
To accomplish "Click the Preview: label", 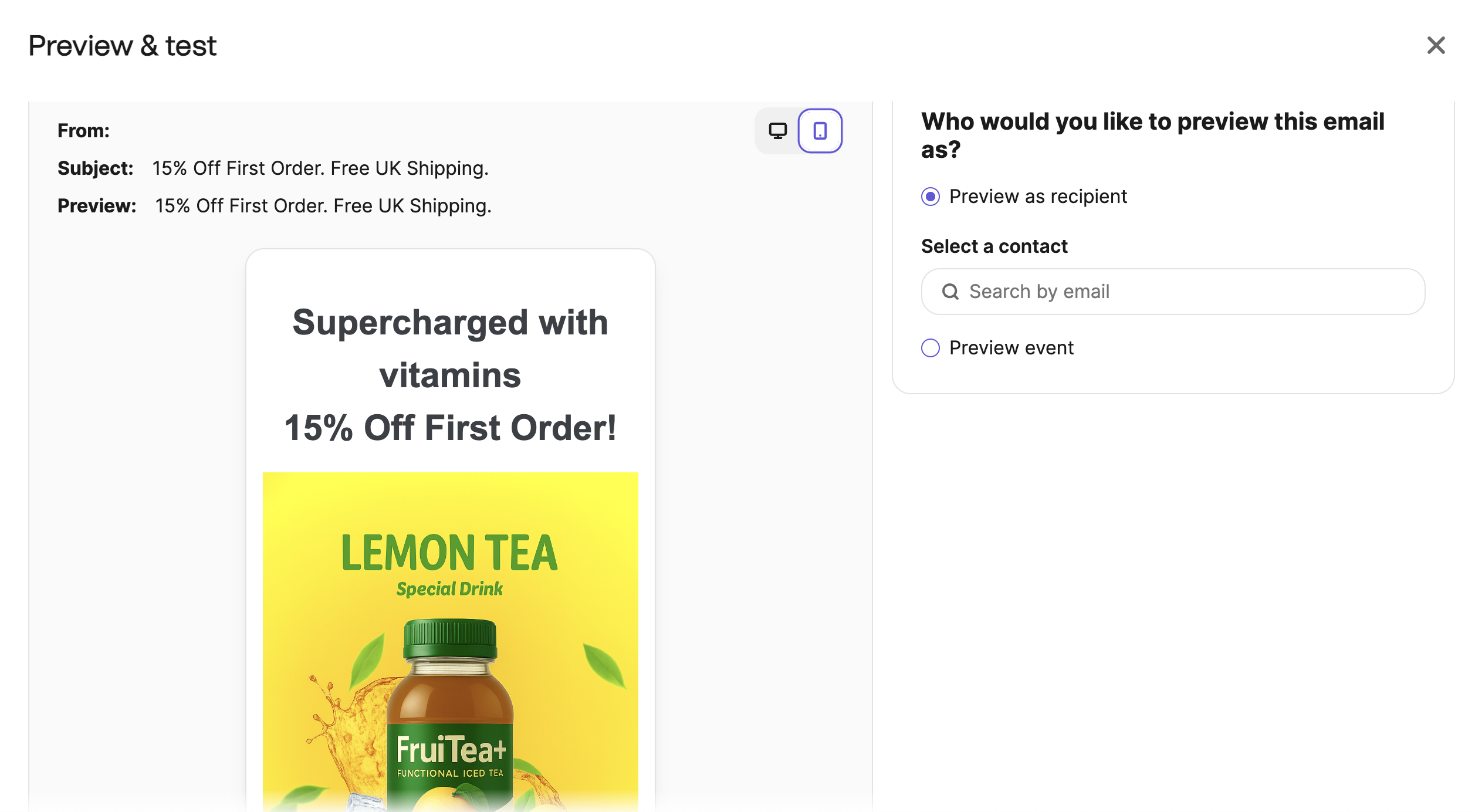I will point(97,206).
